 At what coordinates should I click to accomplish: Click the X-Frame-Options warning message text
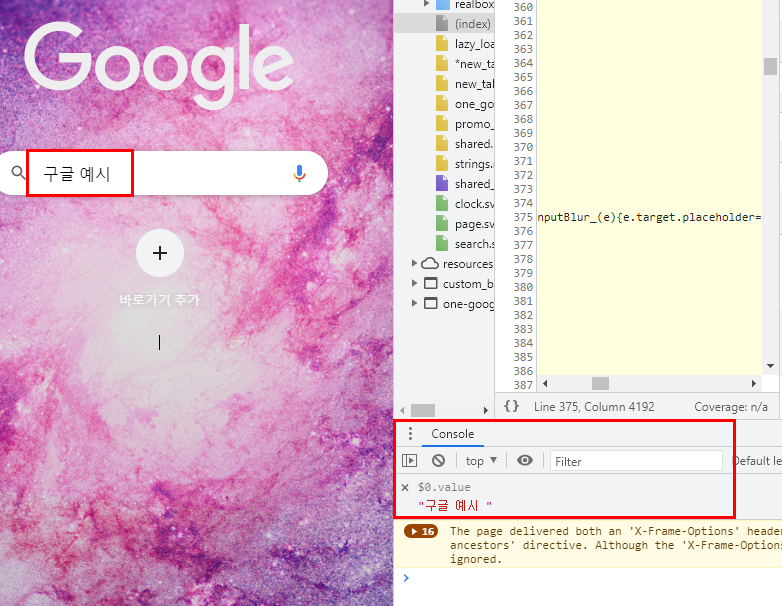tap(616, 545)
